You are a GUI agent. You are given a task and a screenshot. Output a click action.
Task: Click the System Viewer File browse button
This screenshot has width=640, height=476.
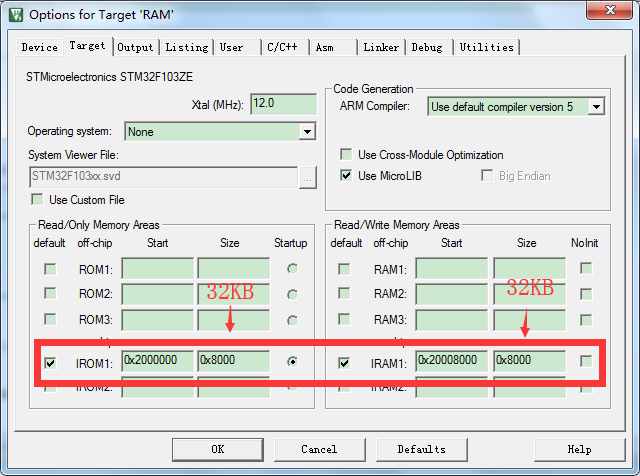coord(308,178)
